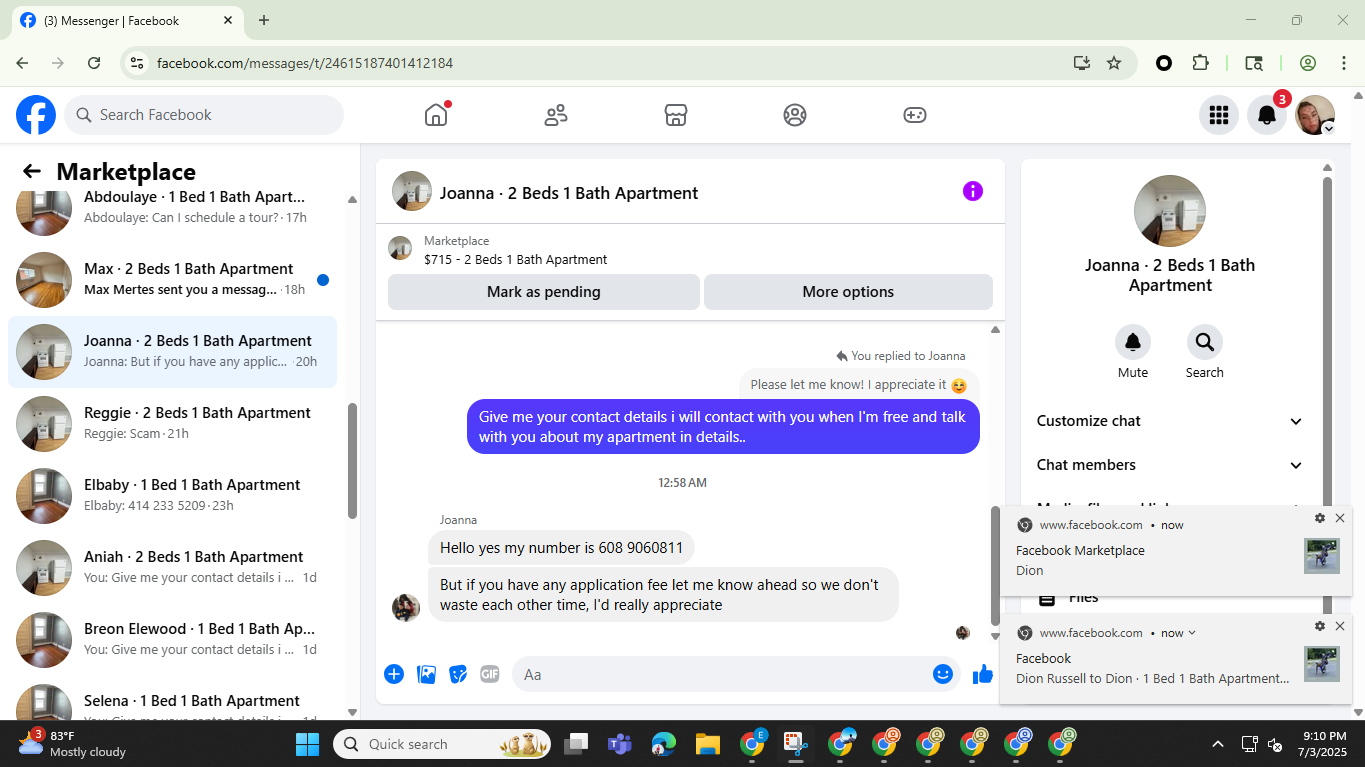Open the Groups icon in top navigation
The height and width of the screenshot is (767, 1365).
795,115
